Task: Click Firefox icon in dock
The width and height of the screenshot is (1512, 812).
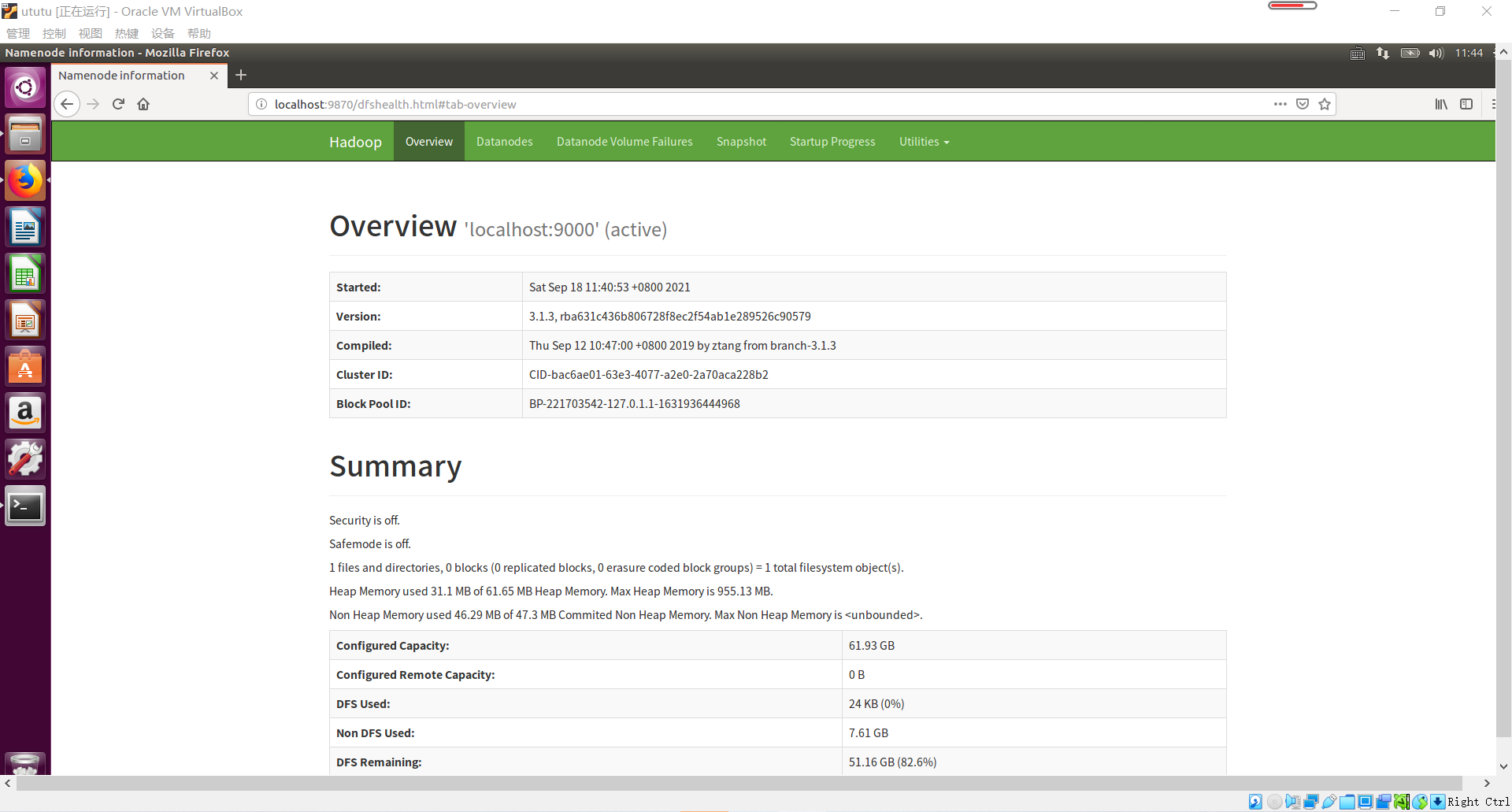Action: point(25,180)
